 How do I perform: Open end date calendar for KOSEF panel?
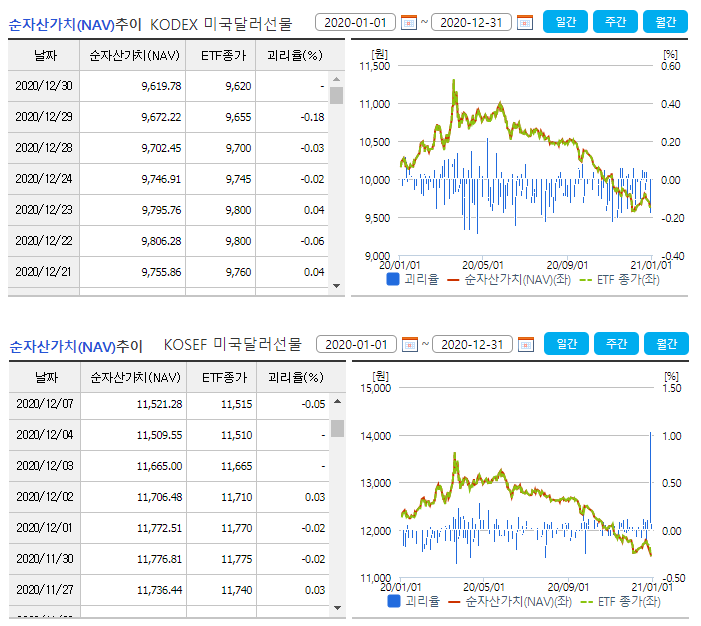click(526, 344)
